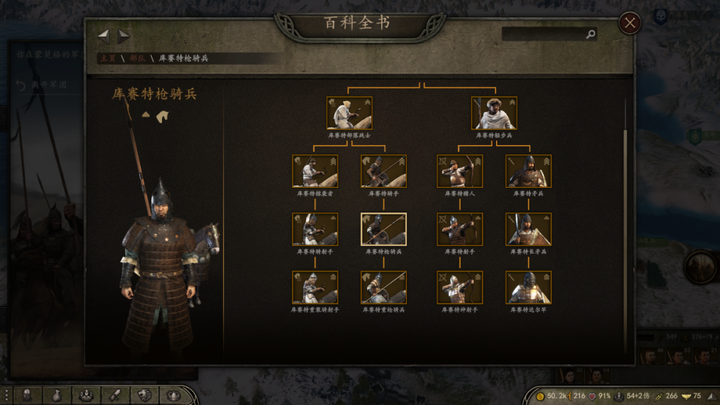Viewport: 720px width, 405px height.
Task: Select the 主页 breadcrumb link
Action: pyautogui.click(x=108, y=58)
